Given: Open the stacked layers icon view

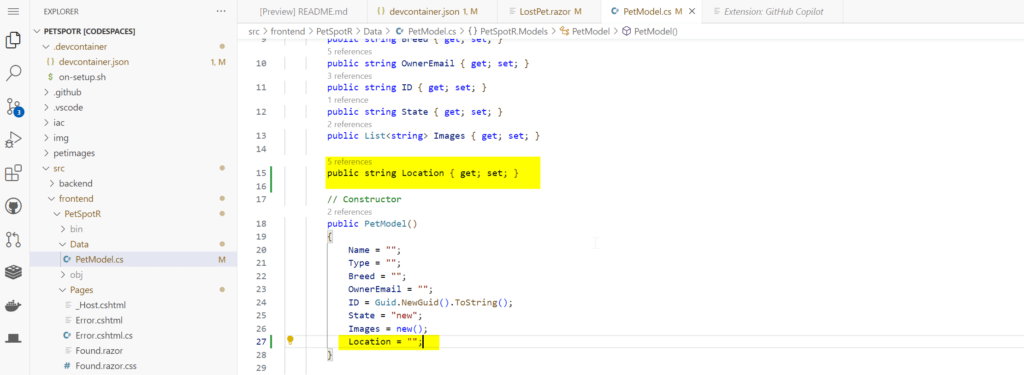Looking at the screenshot, I should (x=13, y=272).
